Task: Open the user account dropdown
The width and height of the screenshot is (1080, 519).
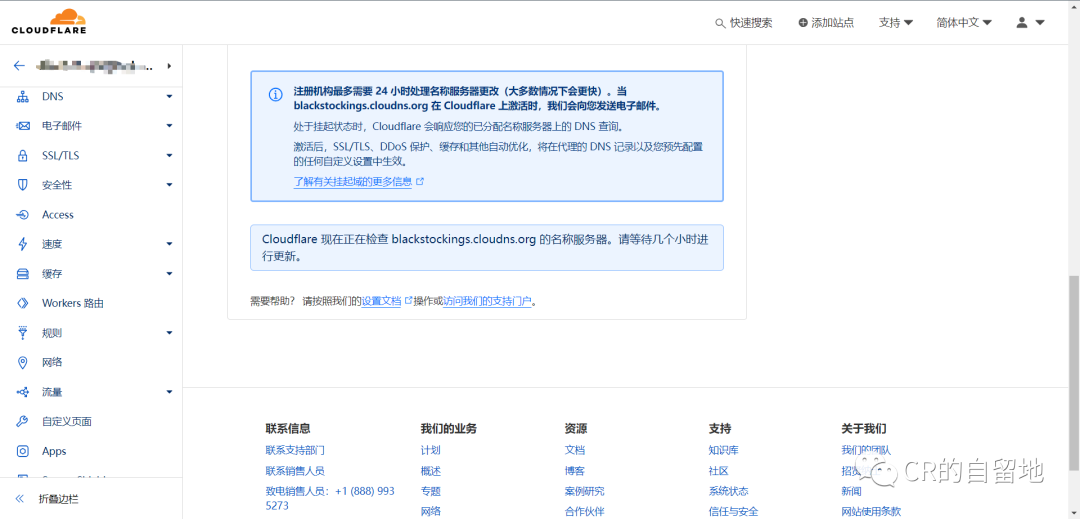Action: click(1029, 22)
